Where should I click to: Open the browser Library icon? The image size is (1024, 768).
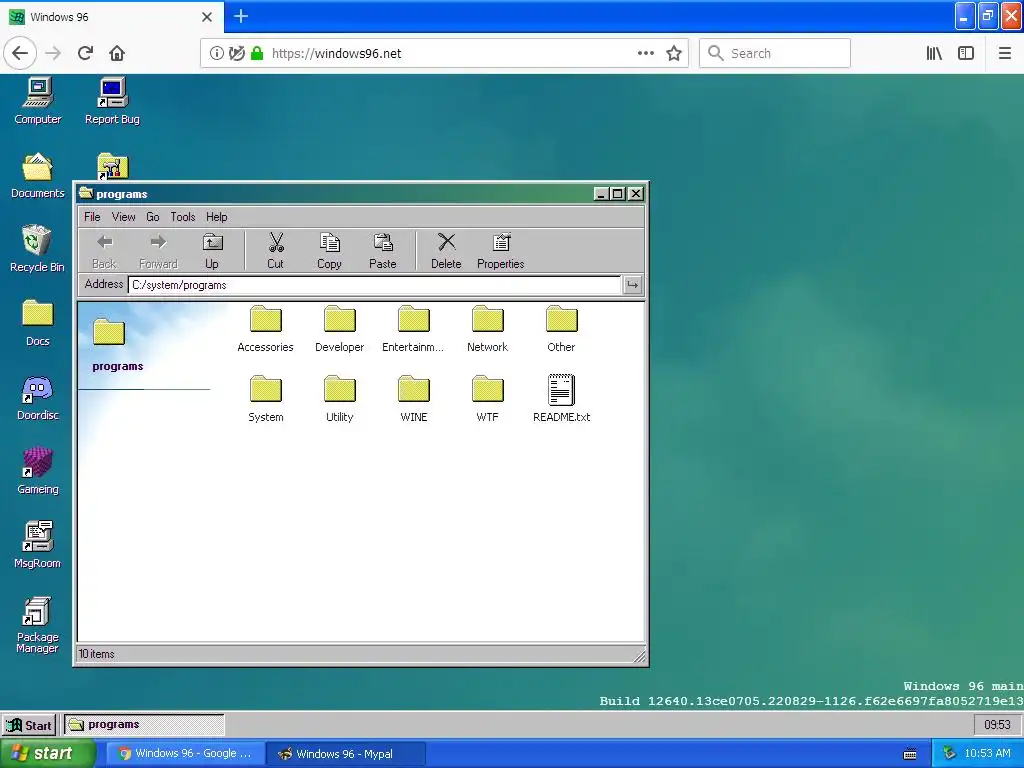point(934,53)
